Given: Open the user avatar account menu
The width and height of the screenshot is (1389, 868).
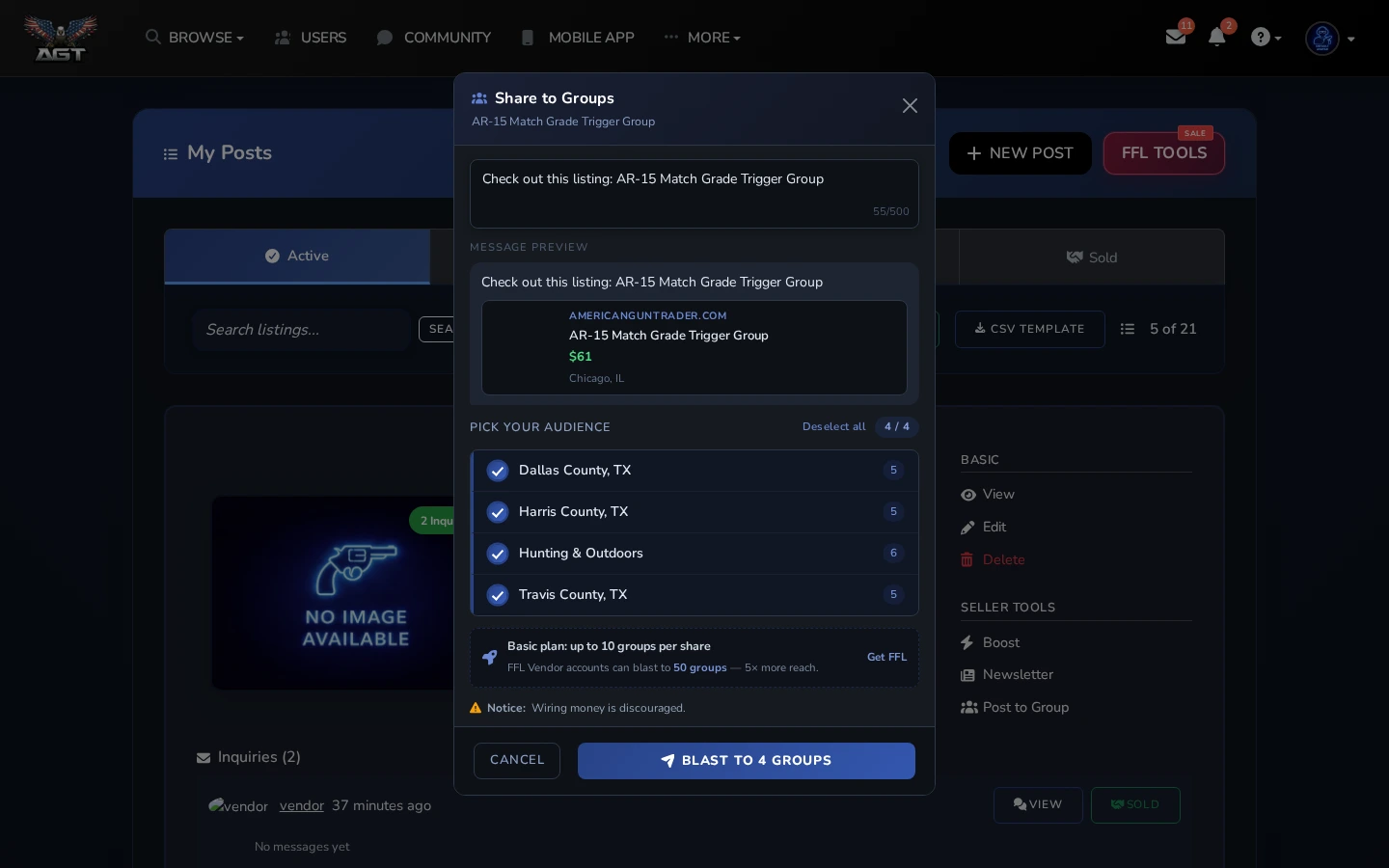Looking at the screenshot, I should point(1330,39).
